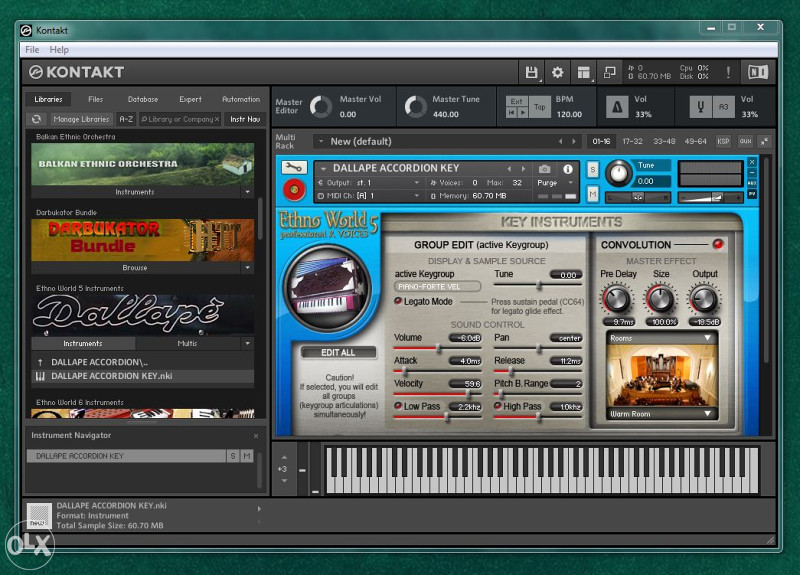Image resolution: width=800 pixels, height=575 pixels.
Task: Click the accordion instrument picture
Action: [326, 286]
